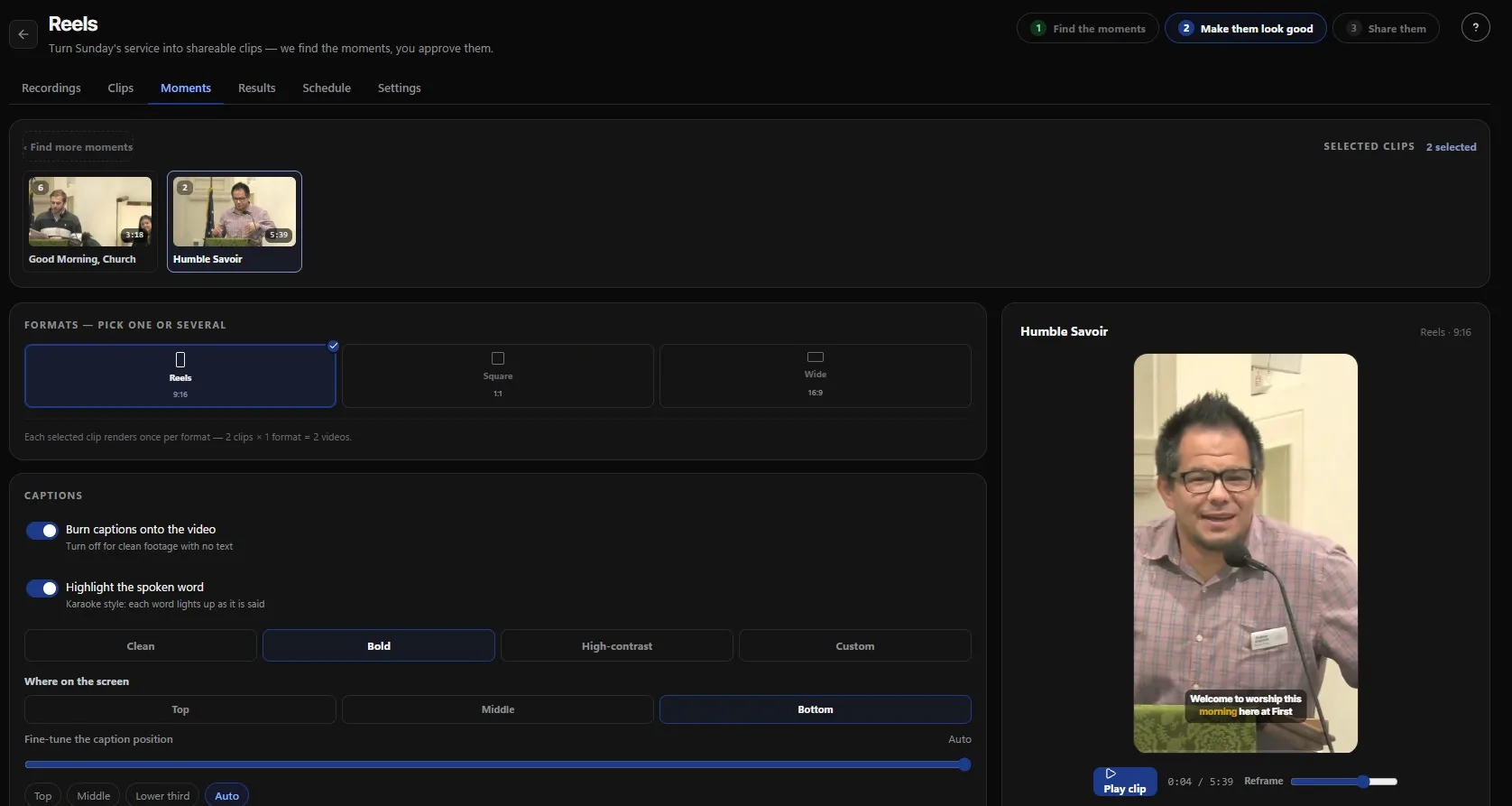Select the Moments tab

(x=186, y=88)
